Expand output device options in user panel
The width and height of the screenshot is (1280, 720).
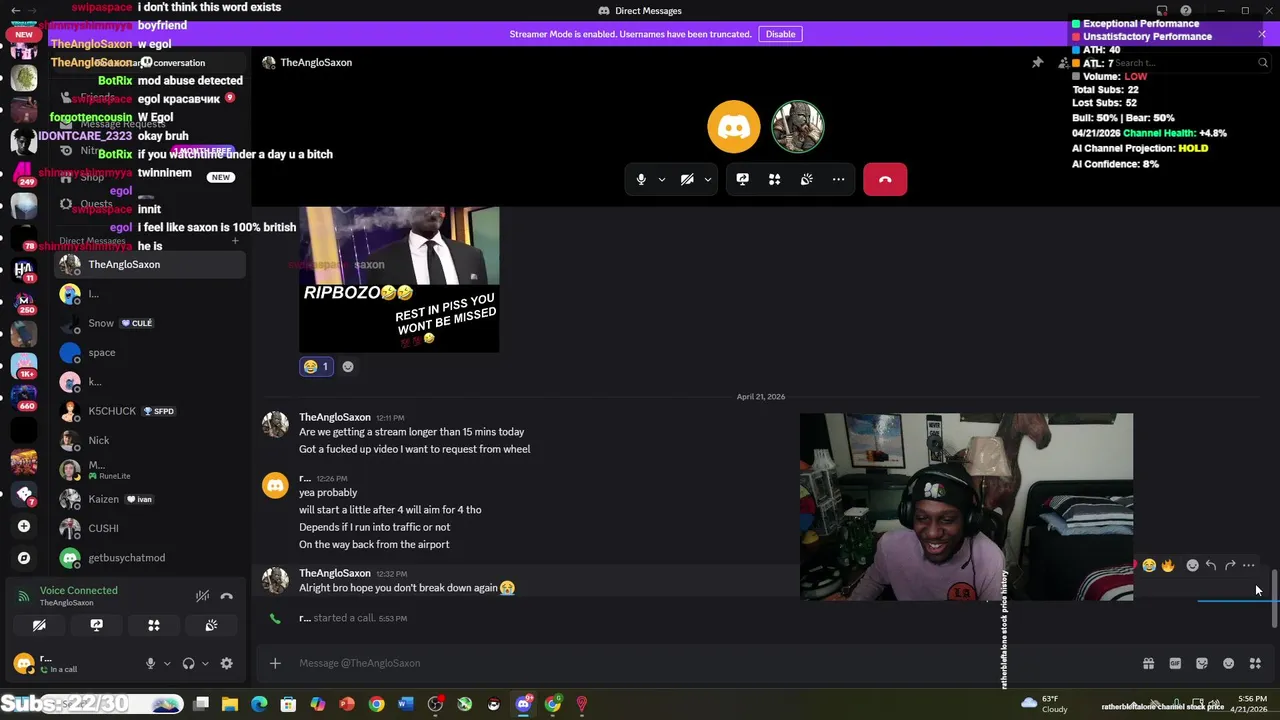pyautogui.click(x=205, y=663)
